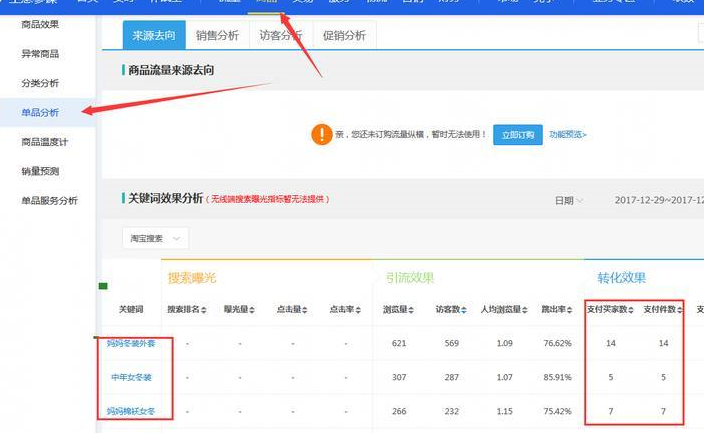This screenshot has width=704, height=433.
Task: Sort table by 点击率 arrows
Action: 358,310
